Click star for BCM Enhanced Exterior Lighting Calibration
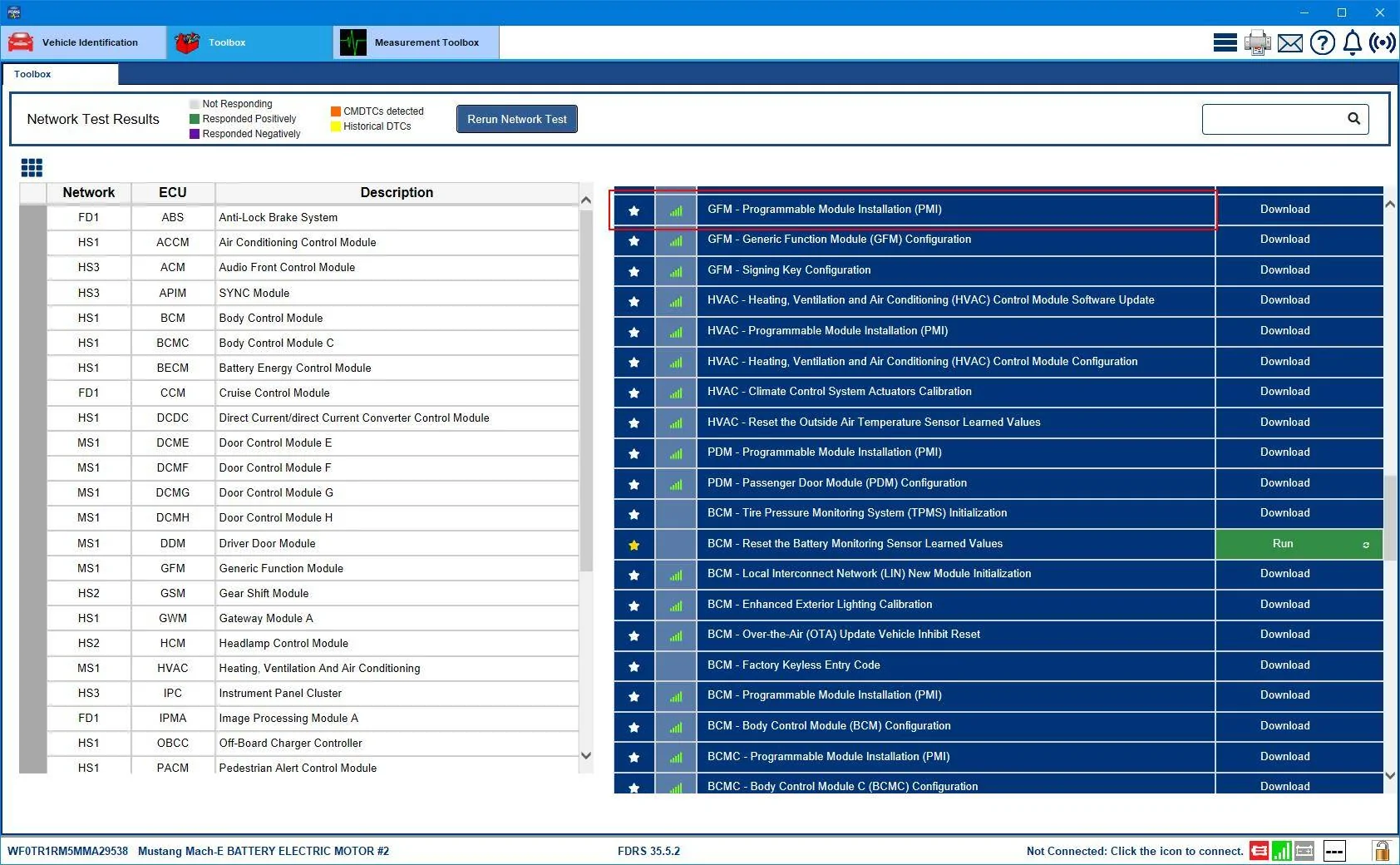1400x865 pixels. [634, 605]
